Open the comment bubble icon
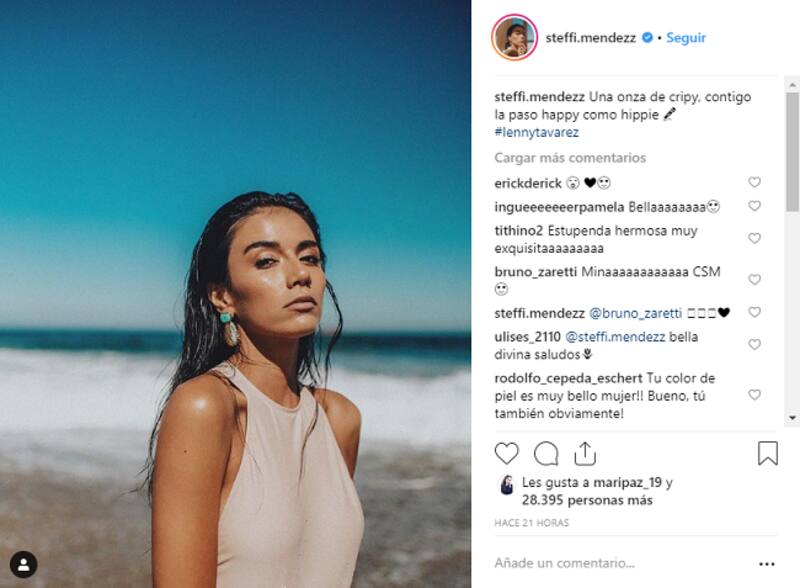The height and width of the screenshot is (588, 800). pos(546,454)
